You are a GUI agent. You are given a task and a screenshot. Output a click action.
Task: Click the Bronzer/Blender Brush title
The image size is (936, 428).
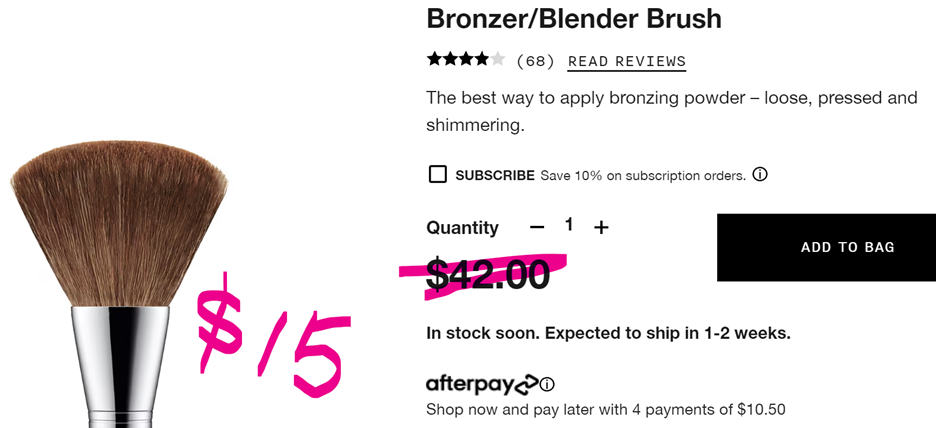573,18
